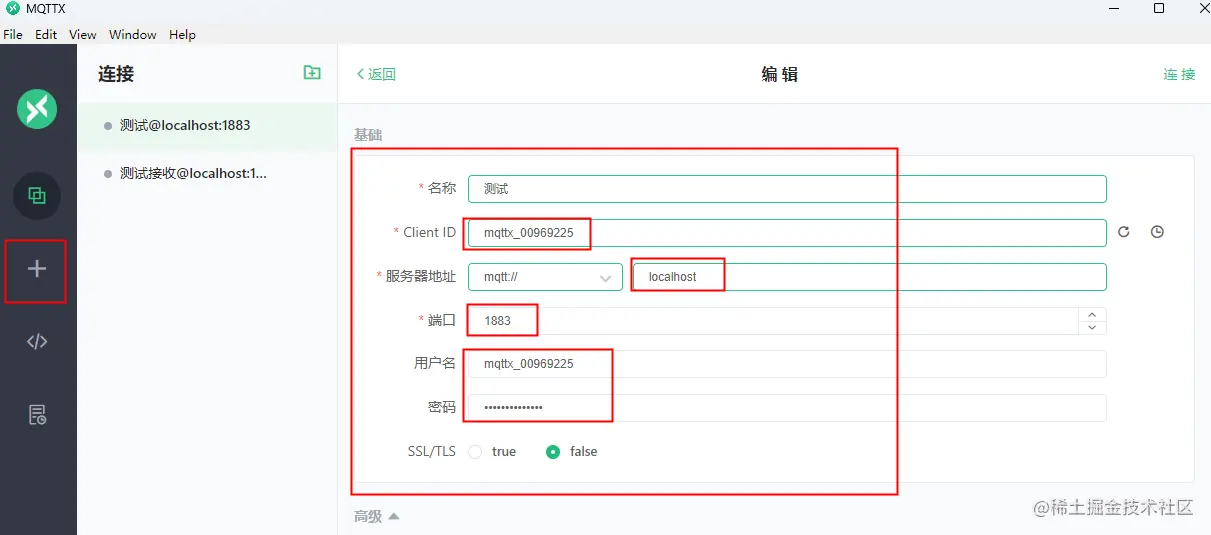
Task: Open the Connections page icon
Action: [37, 196]
